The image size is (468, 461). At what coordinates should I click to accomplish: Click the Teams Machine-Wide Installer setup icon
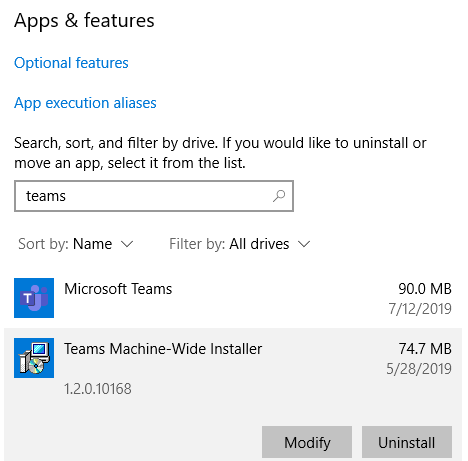(34, 358)
